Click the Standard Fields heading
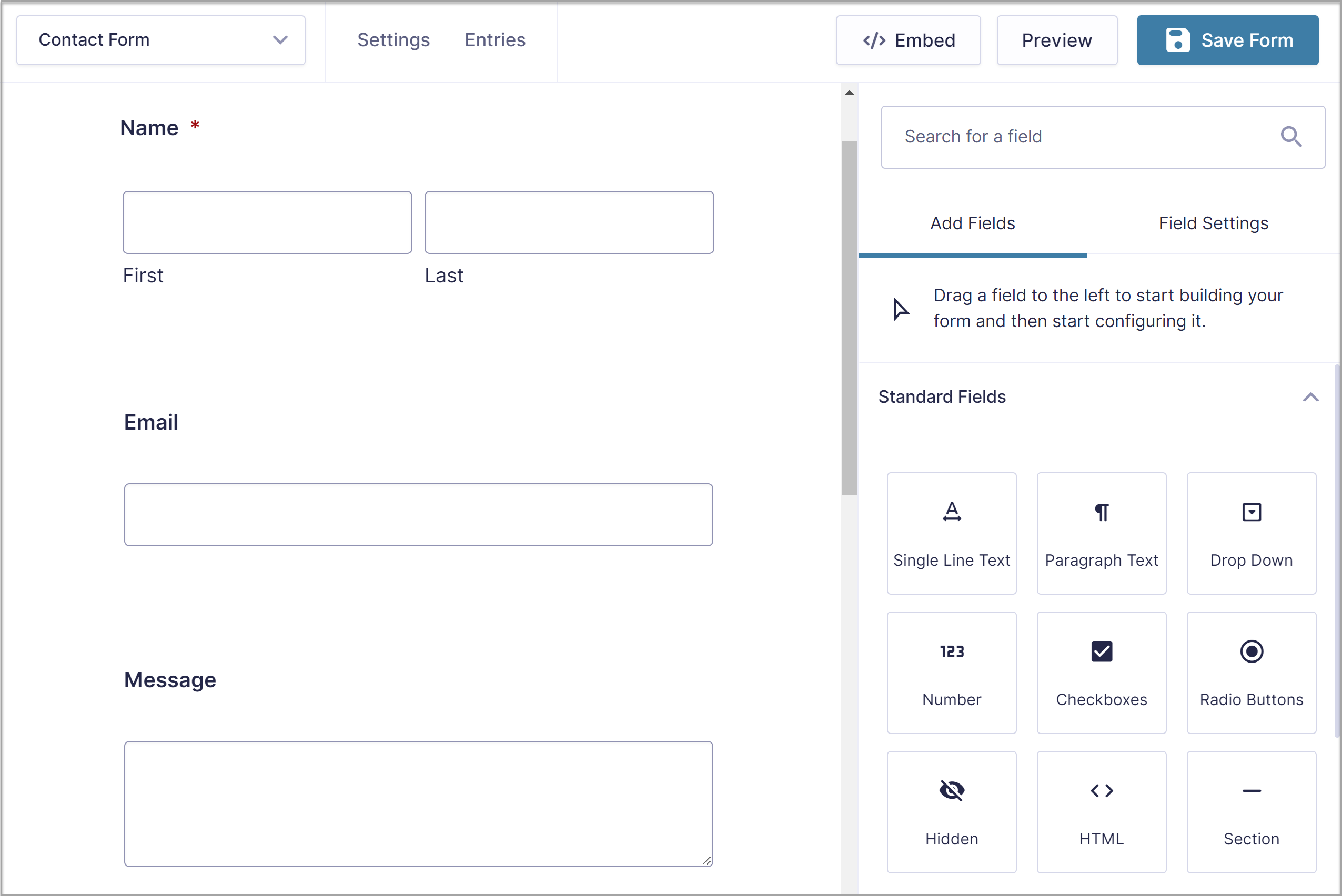 (942, 397)
